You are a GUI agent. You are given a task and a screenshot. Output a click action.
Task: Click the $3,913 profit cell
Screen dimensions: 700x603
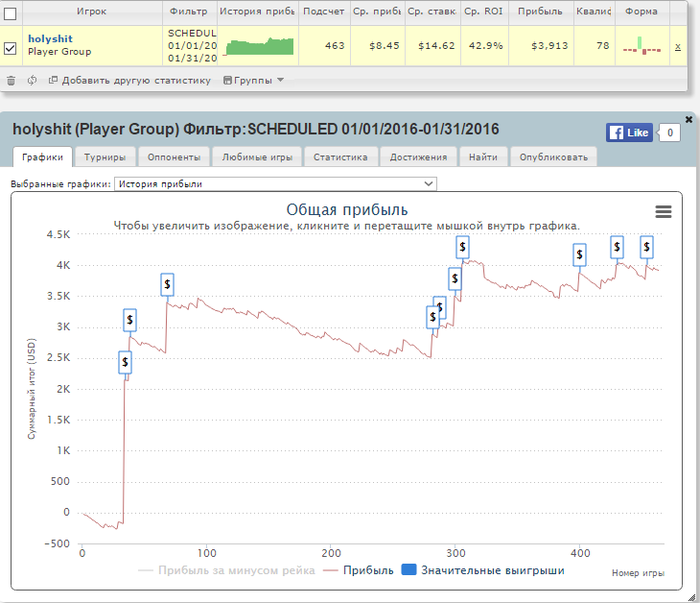(x=541, y=46)
